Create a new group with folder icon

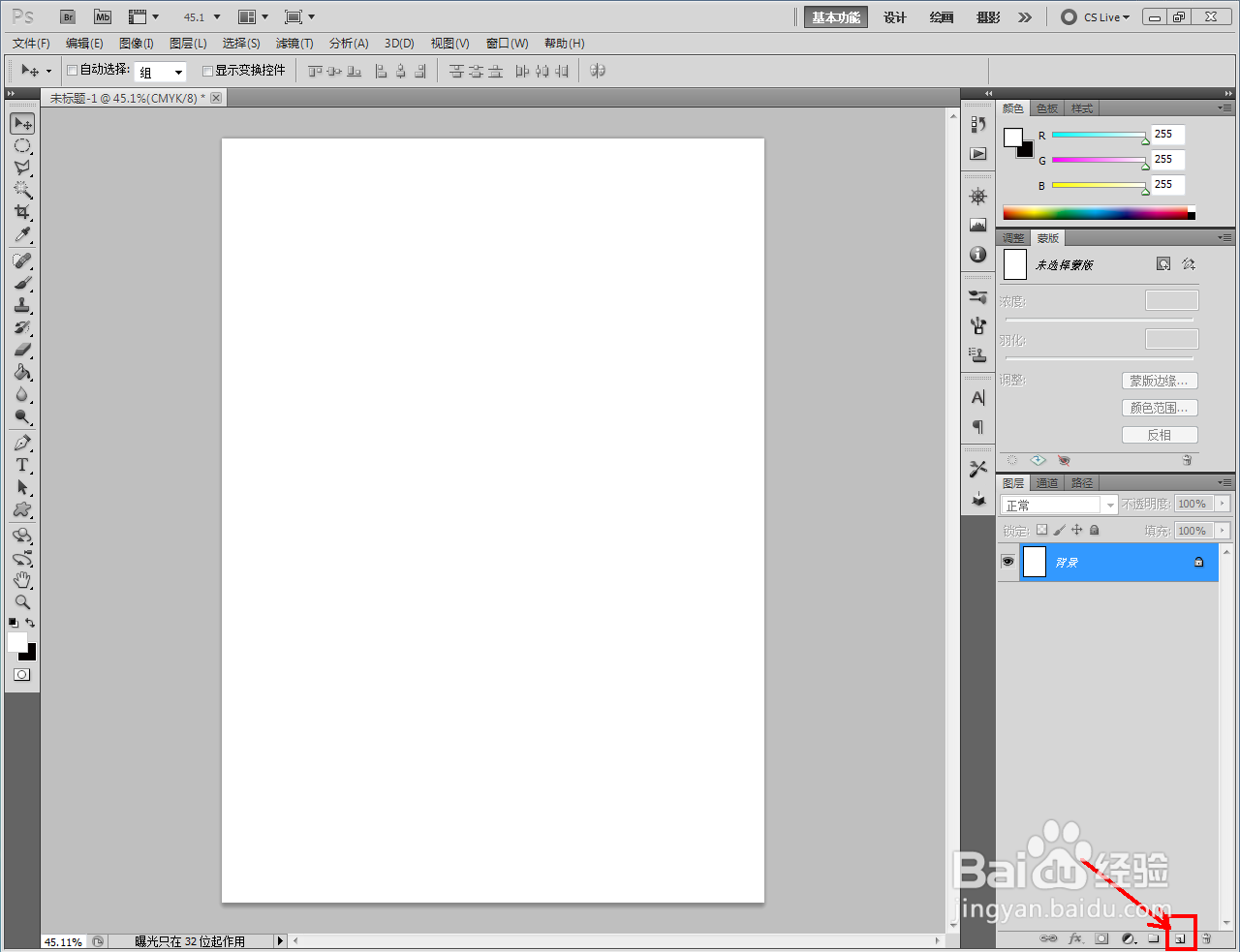1154,938
